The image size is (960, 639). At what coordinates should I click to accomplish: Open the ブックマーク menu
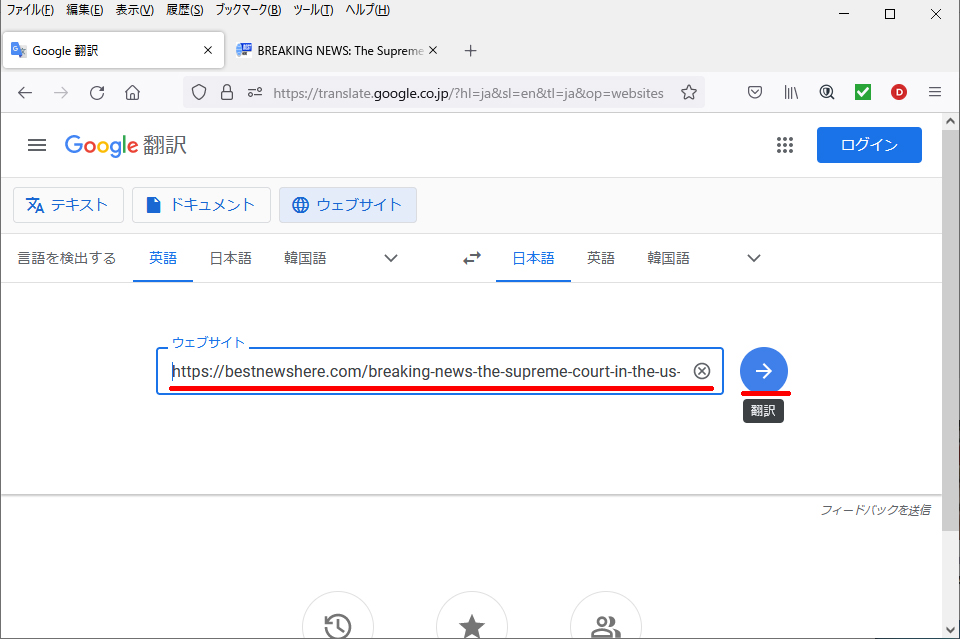248,10
